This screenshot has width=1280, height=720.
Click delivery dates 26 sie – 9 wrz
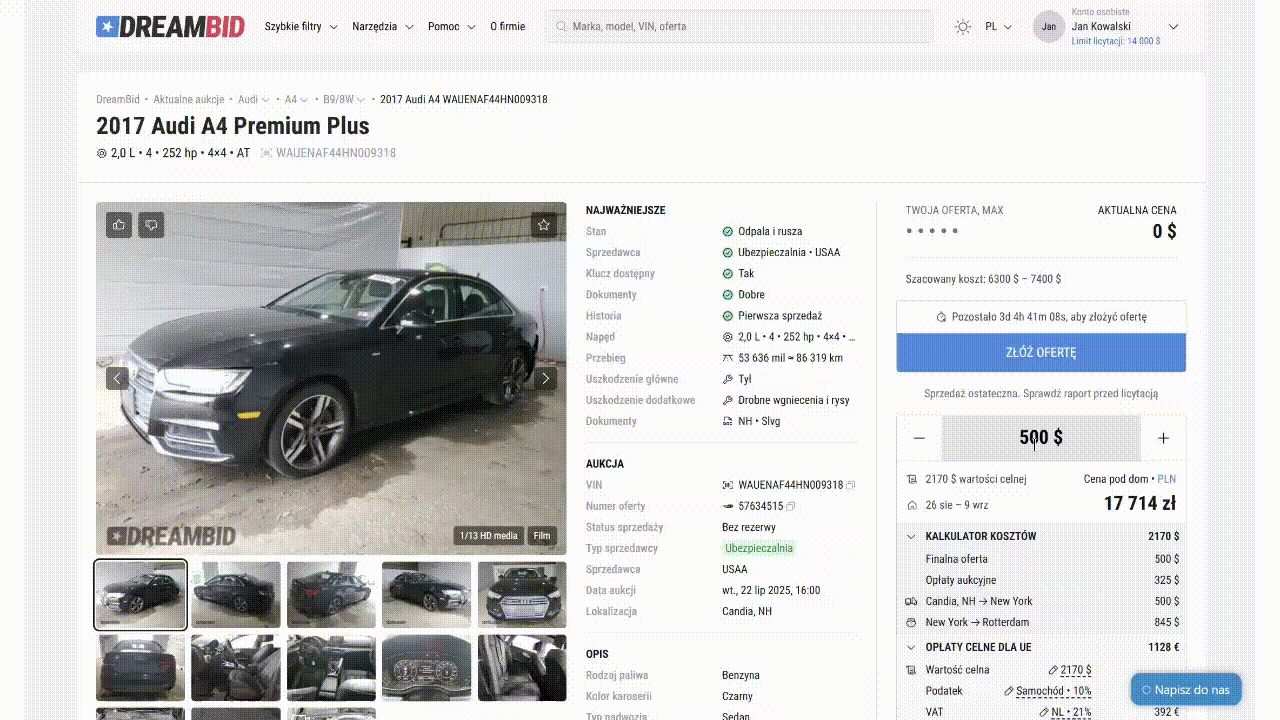point(957,505)
